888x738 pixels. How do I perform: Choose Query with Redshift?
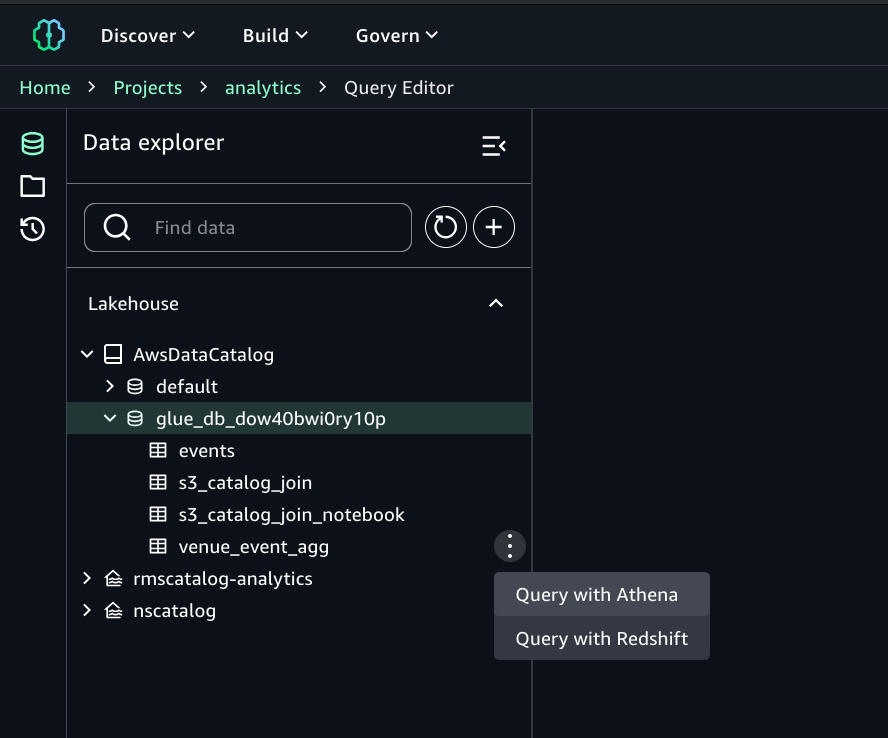pyautogui.click(x=601, y=638)
